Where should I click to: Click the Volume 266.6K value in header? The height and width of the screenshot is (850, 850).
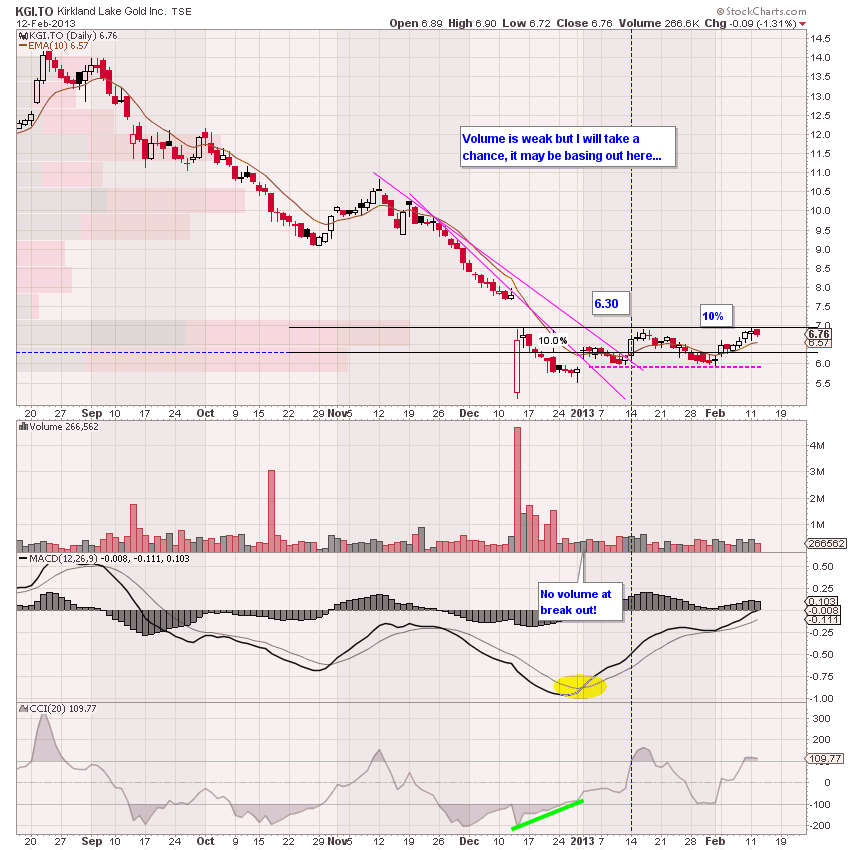tap(659, 23)
